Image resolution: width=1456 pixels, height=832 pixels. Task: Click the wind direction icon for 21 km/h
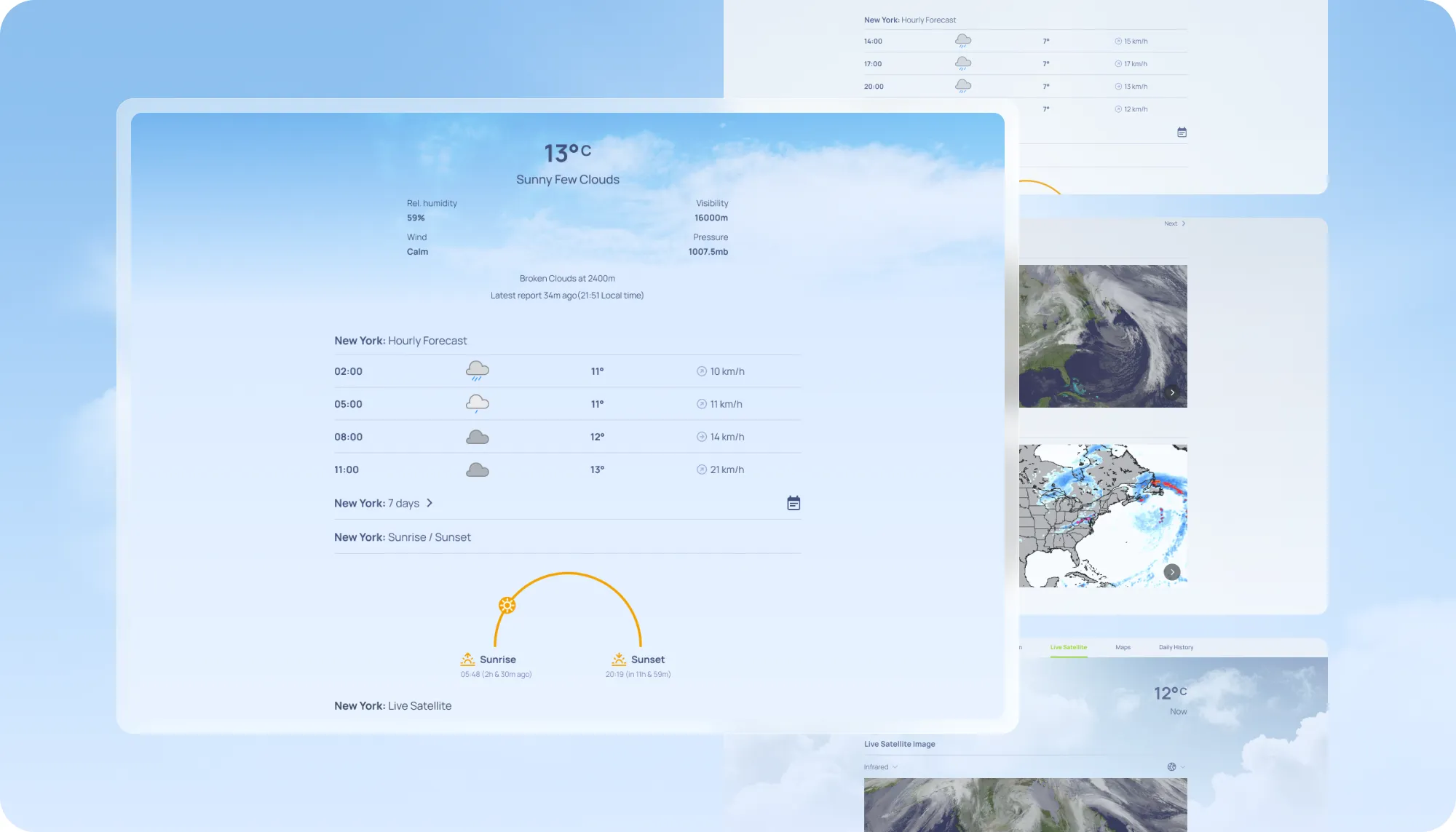coord(701,470)
